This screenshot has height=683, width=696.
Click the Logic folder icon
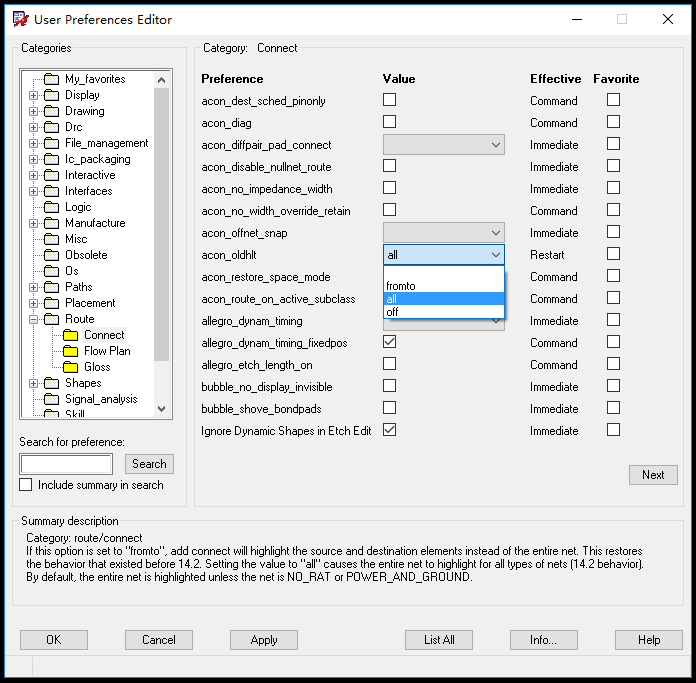pos(51,207)
